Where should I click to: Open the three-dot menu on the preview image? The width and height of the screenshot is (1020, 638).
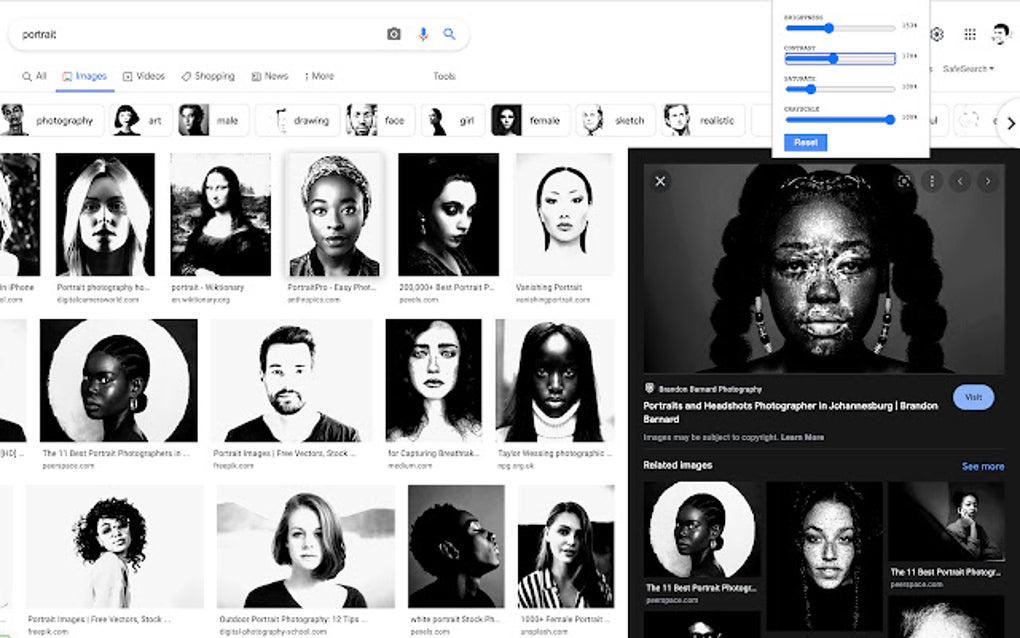(x=932, y=181)
